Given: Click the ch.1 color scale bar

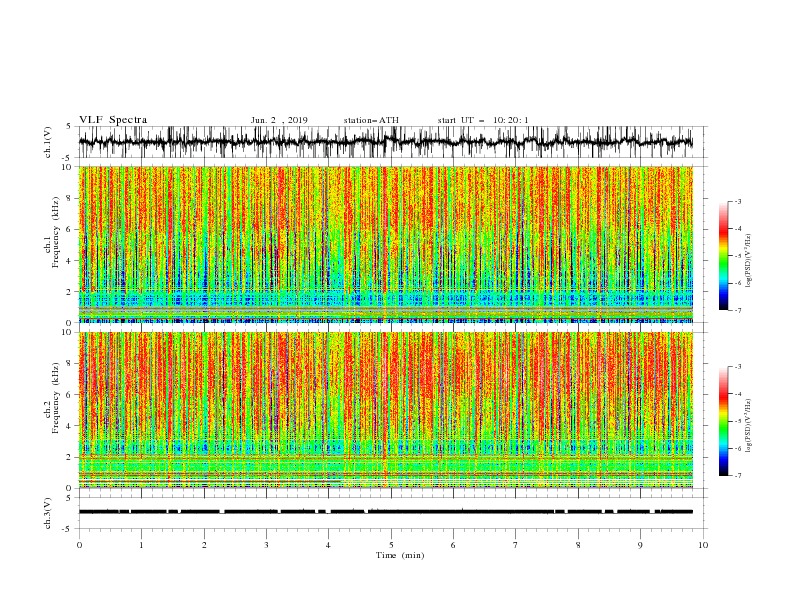Looking at the screenshot, I should pyautogui.click(x=724, y=256).
